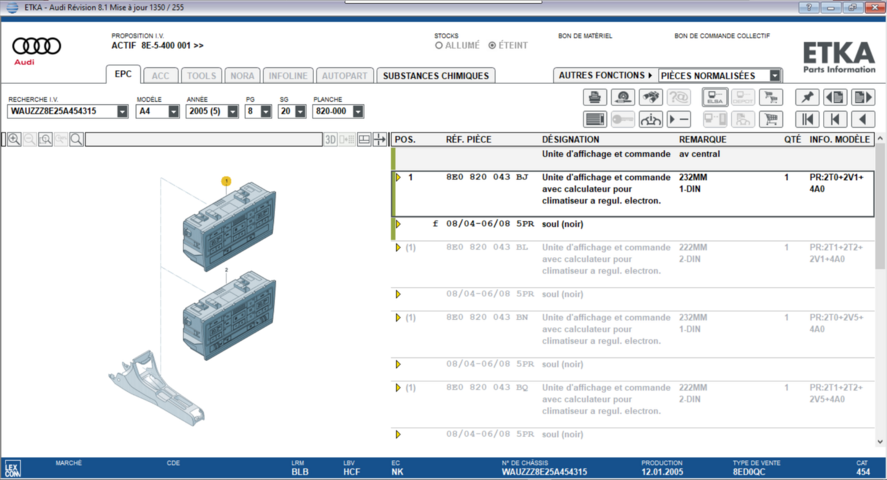Open the MODÈLE A4 dropdown
This screenshot has height=480, width=887.
(x=173, y=111)
